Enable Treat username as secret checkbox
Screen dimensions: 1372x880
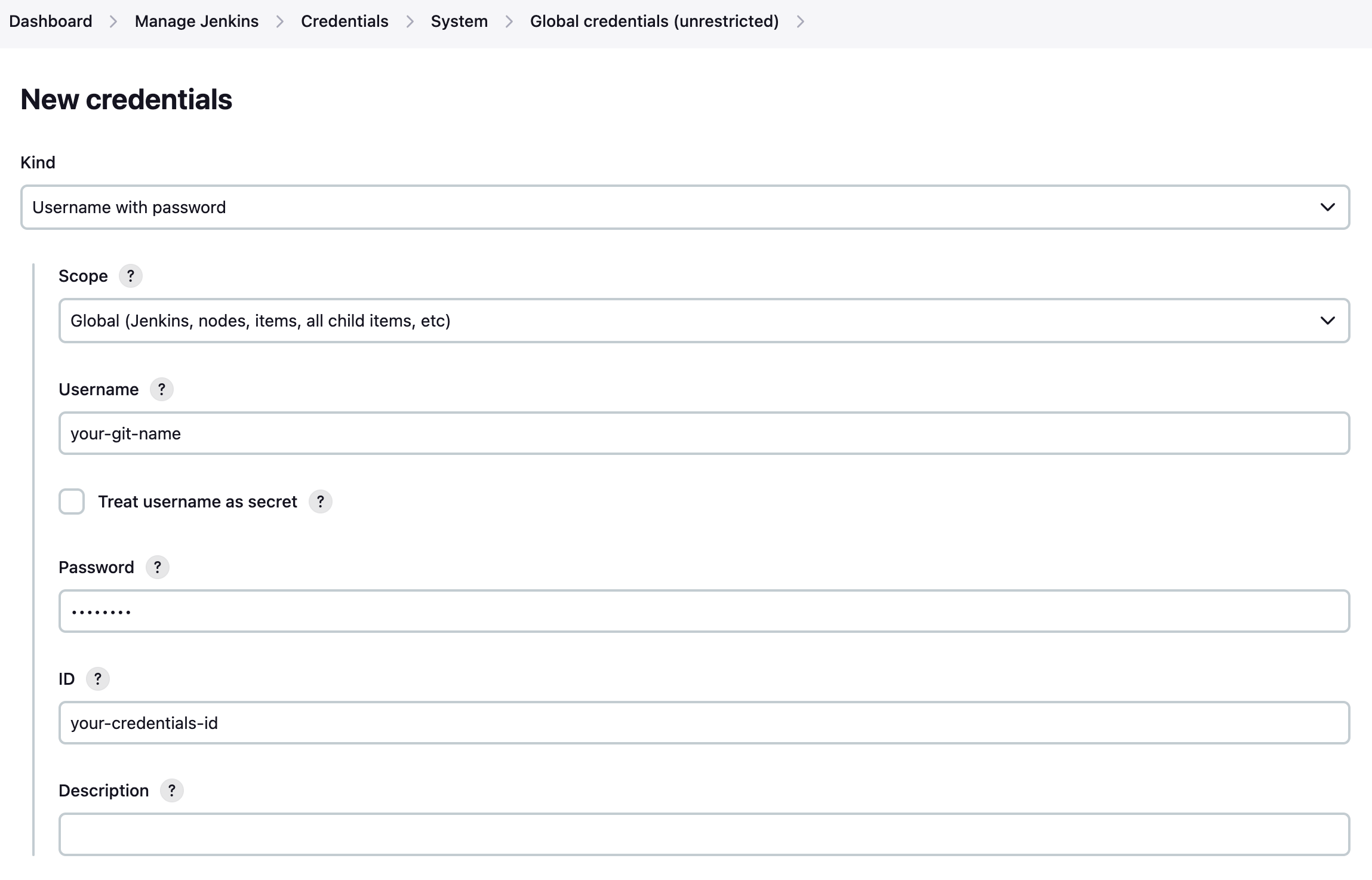(72, 501)
